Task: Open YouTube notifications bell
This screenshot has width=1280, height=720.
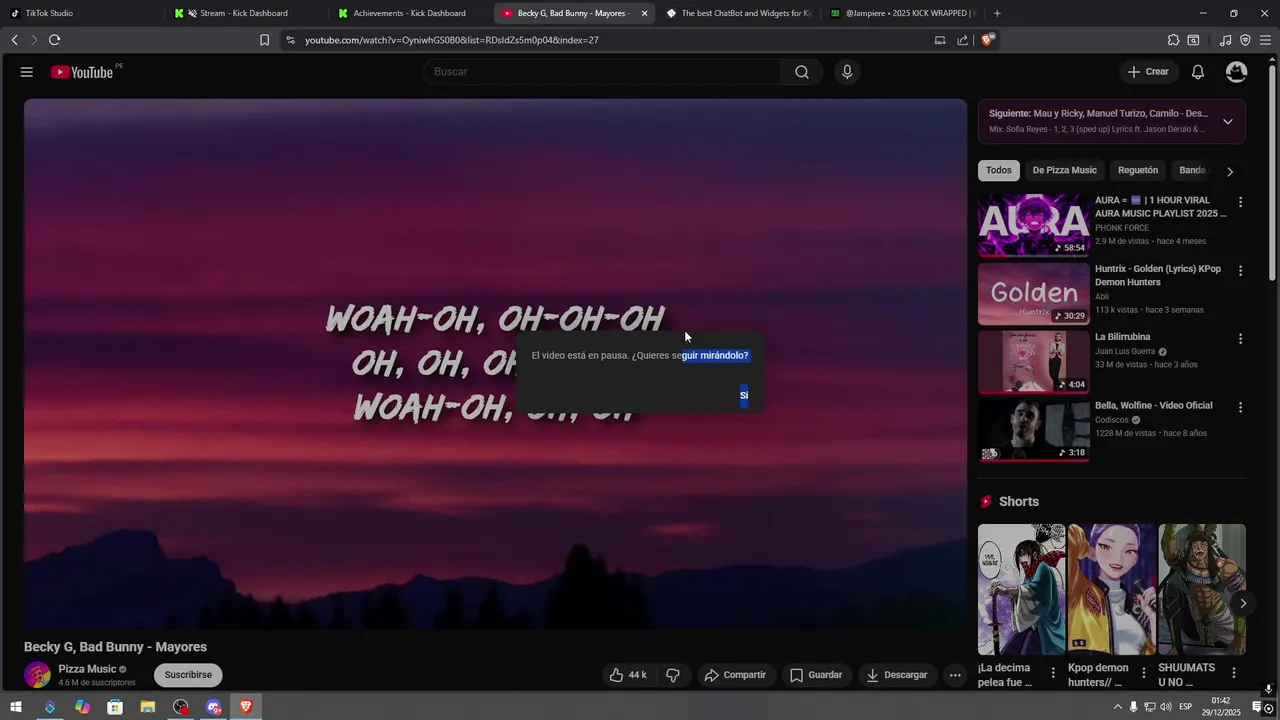Action: pos(1198,72)
